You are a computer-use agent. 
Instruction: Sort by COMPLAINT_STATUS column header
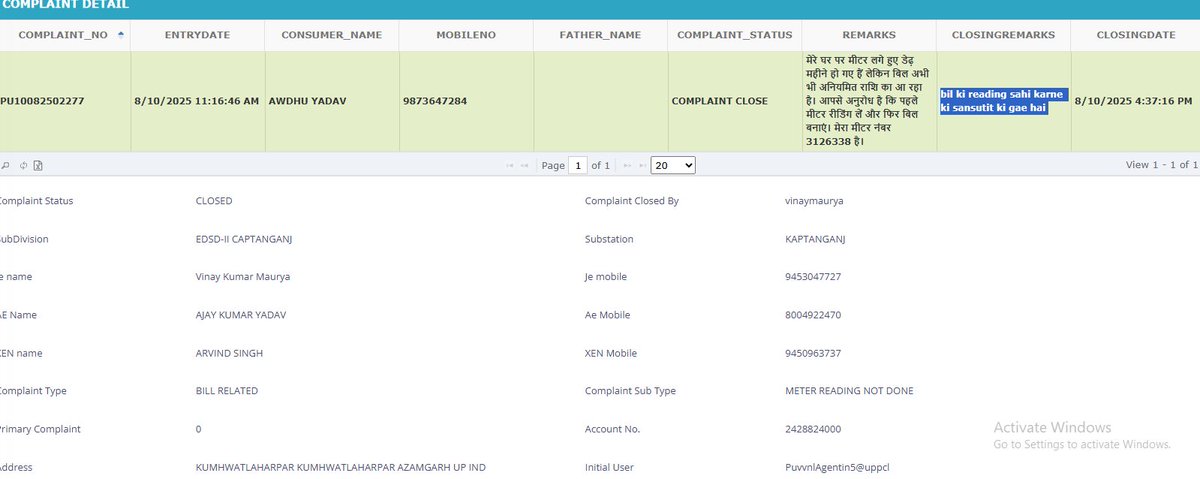(x=734, y=35)
